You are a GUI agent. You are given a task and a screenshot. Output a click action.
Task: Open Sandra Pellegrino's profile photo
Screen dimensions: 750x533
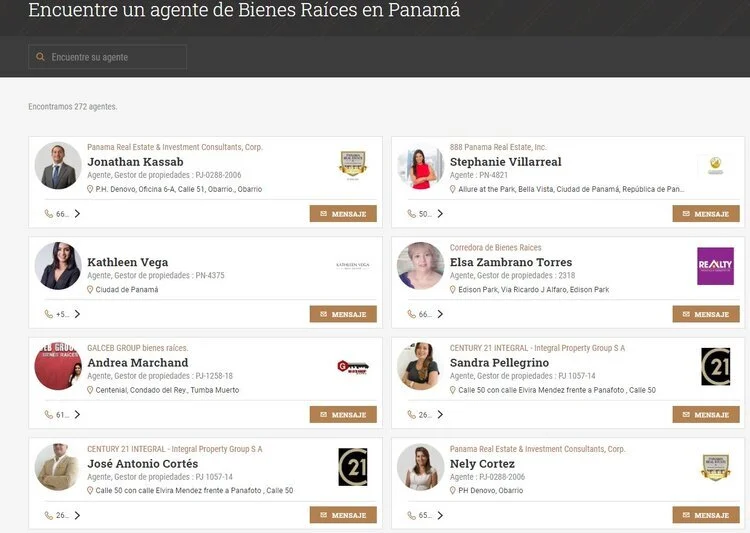(420, 366)
